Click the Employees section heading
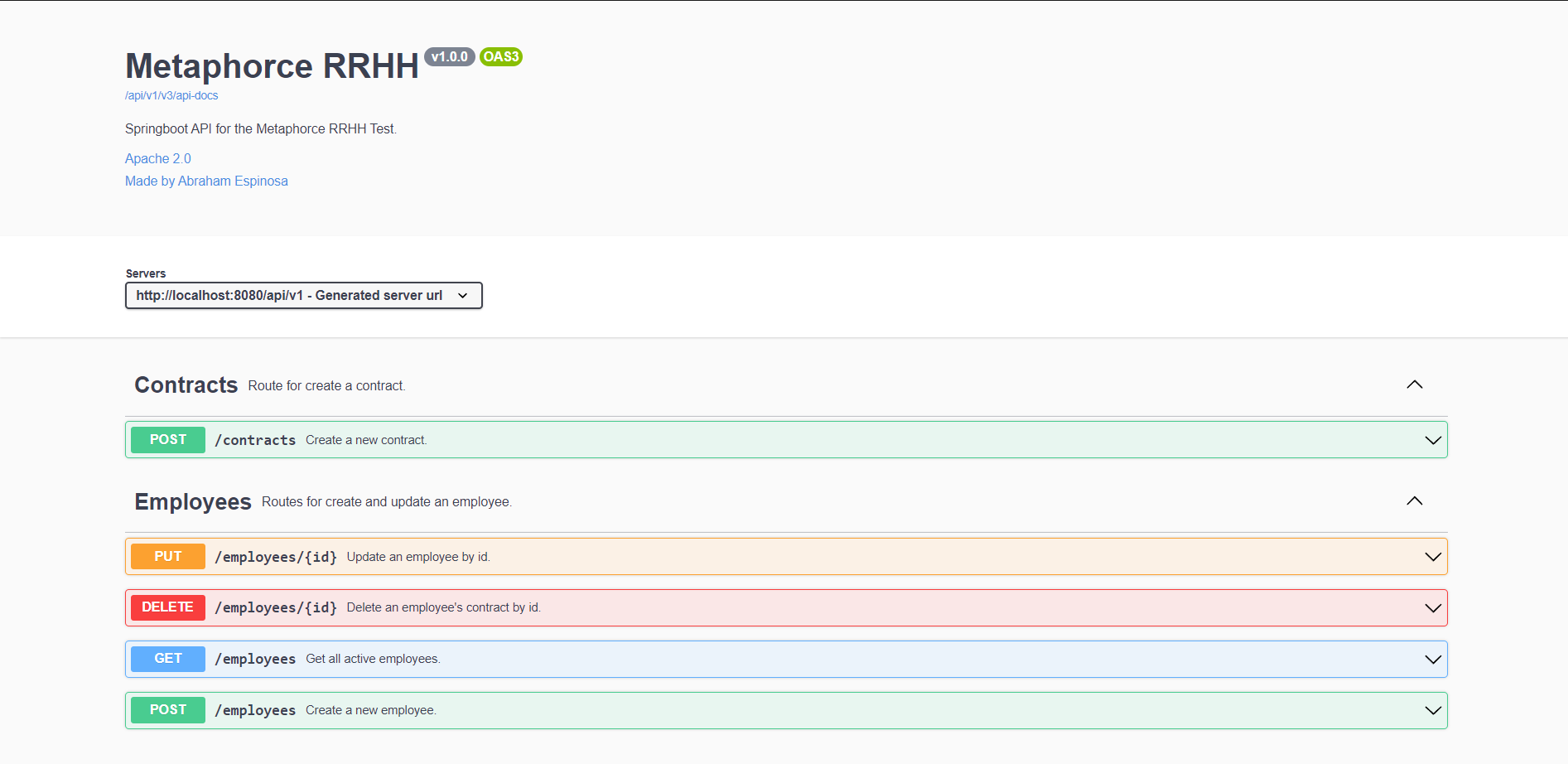The height and width of the screenshot is (764, 1568). click(x=193, y=501)
